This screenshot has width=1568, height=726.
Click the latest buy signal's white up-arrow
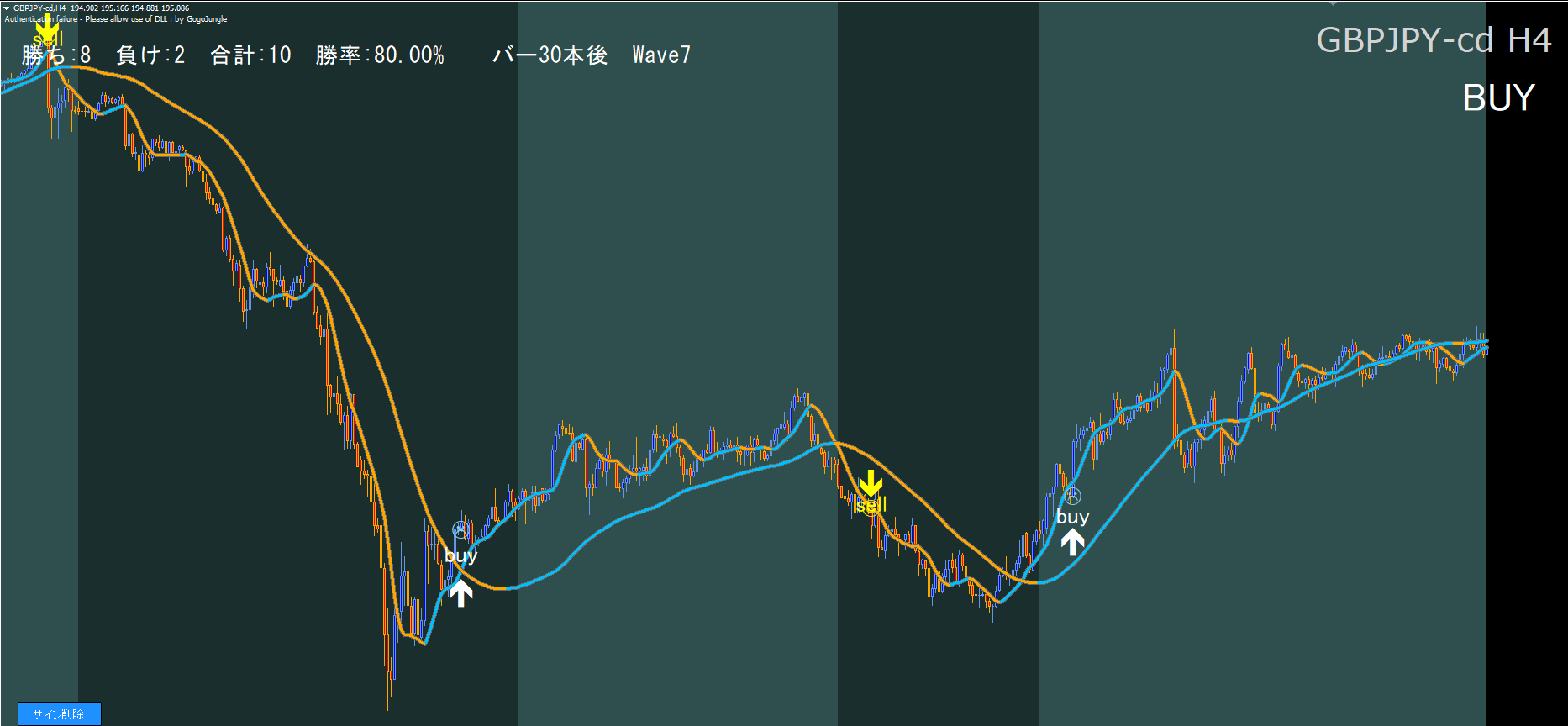(1072, 543)
